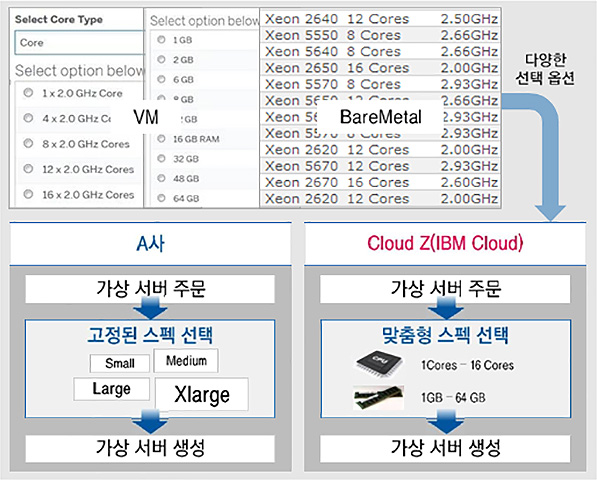Select the 1 x 2.0 GHz Core radio button
This screenshot has height=480, width=597.
point(28,92)
